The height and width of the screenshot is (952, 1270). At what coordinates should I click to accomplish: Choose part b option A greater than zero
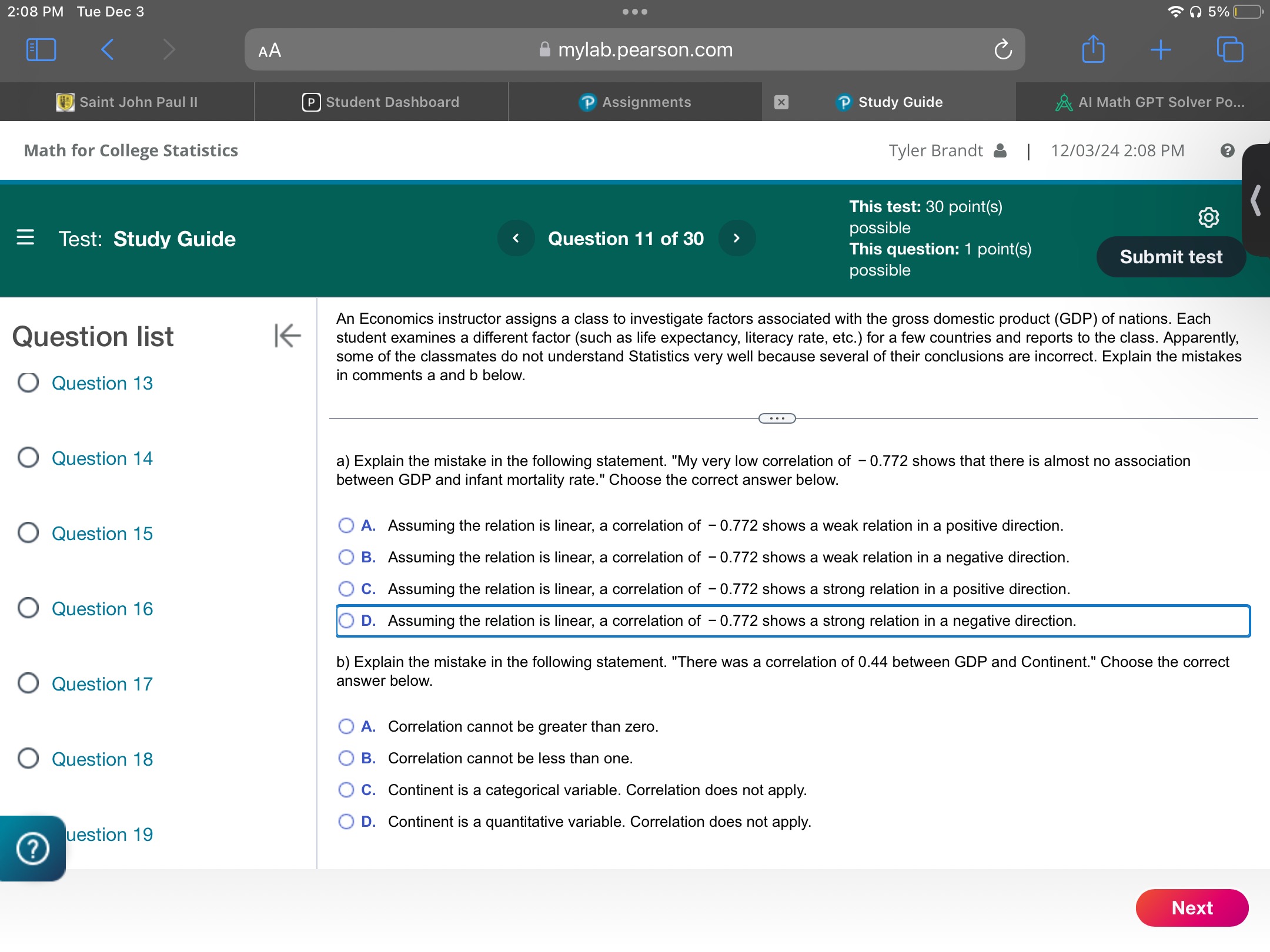(x=346, y=726)
